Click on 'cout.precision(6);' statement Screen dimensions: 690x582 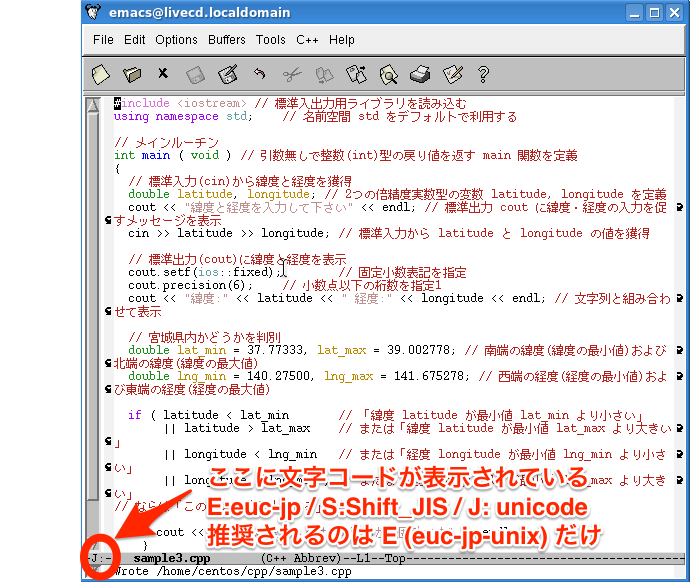(190, 285)
